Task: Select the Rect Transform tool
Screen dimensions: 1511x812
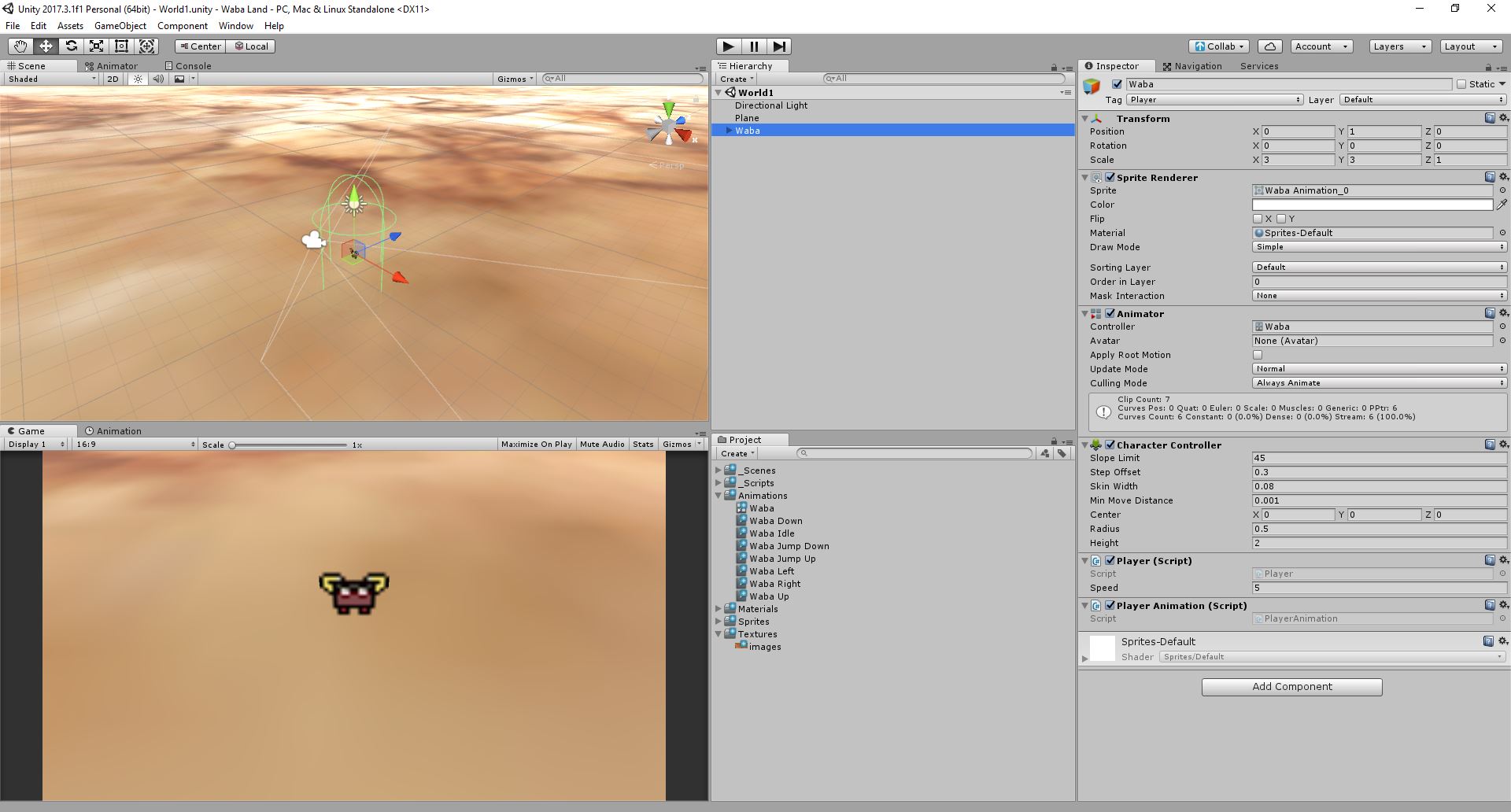Action: 121,46
